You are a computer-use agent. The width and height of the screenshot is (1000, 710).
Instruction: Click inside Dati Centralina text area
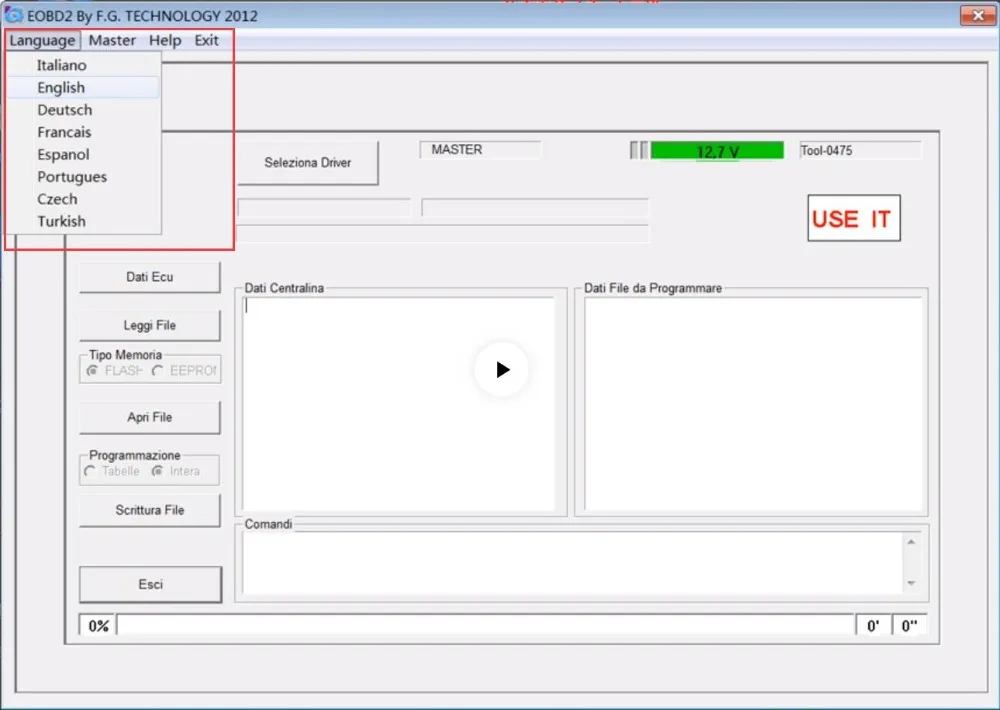tap(399, 403)
